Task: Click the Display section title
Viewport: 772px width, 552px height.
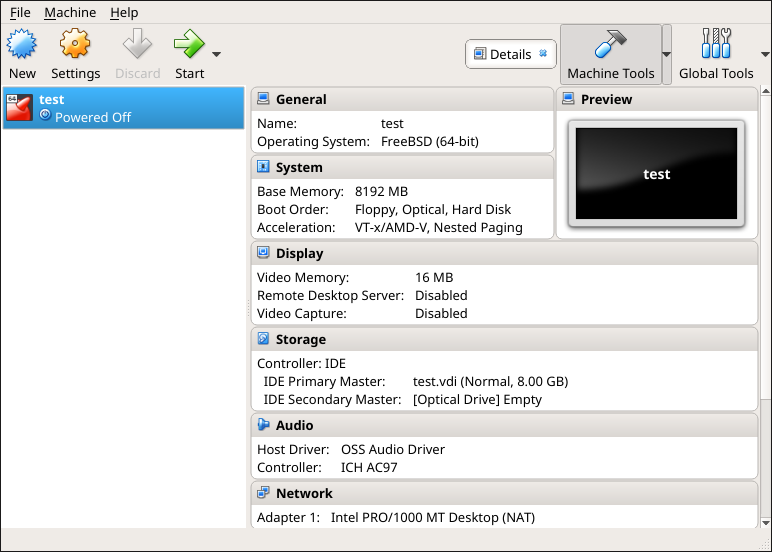Action: [300, 253]
